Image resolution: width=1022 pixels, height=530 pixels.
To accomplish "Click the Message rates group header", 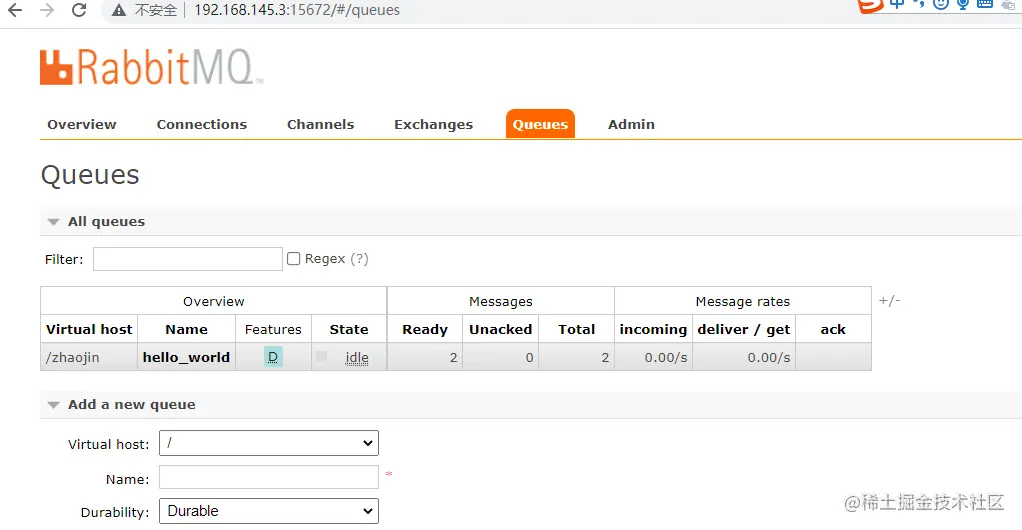I will (x=742, y=301).
